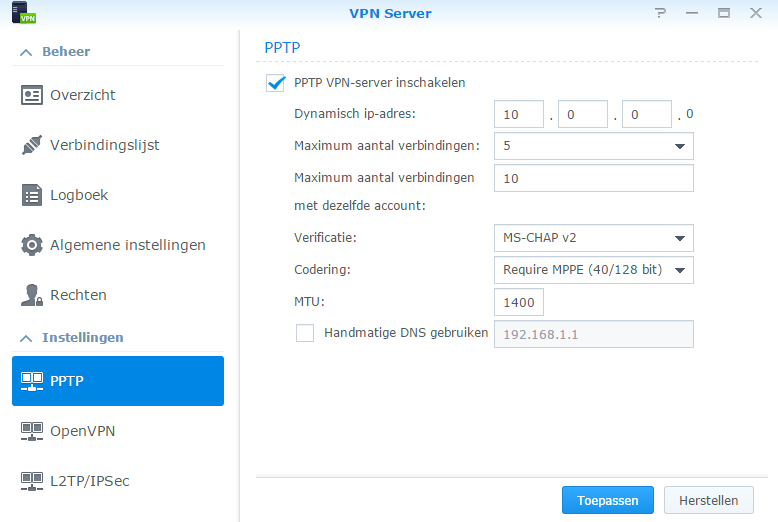
Task: Click into the MTU 1400 field
Action: [x=519, y=302]
